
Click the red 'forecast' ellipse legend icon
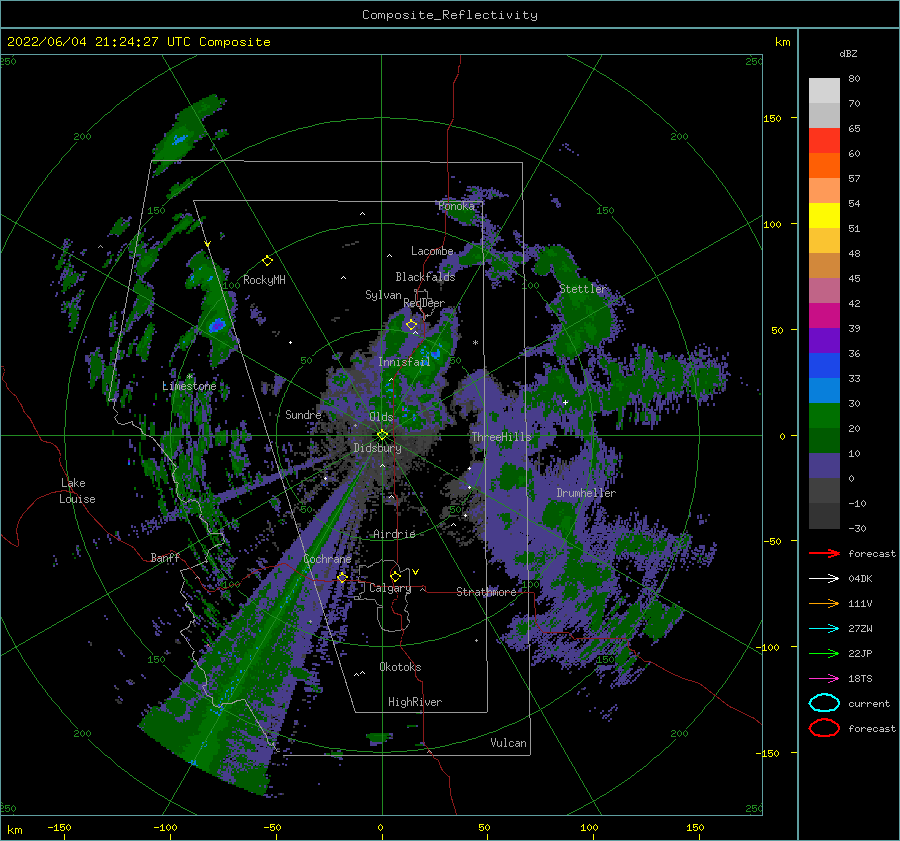click(824, 728)
